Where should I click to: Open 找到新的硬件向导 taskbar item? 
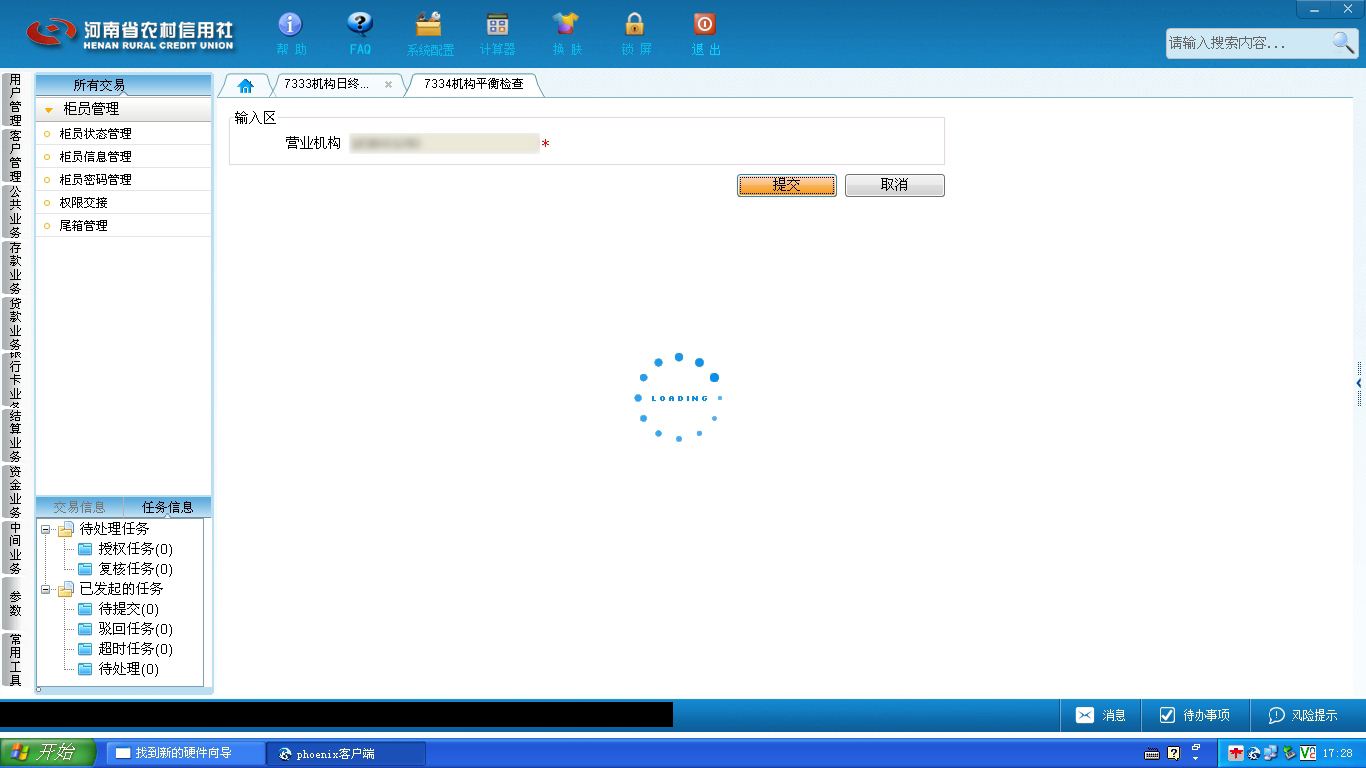point(185,753)
